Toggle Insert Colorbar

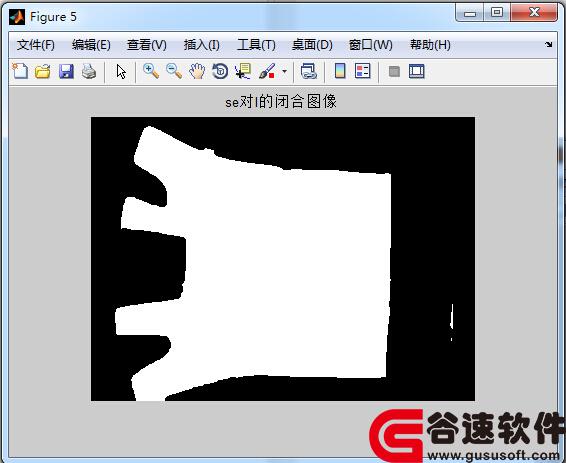tap(340, 71)
